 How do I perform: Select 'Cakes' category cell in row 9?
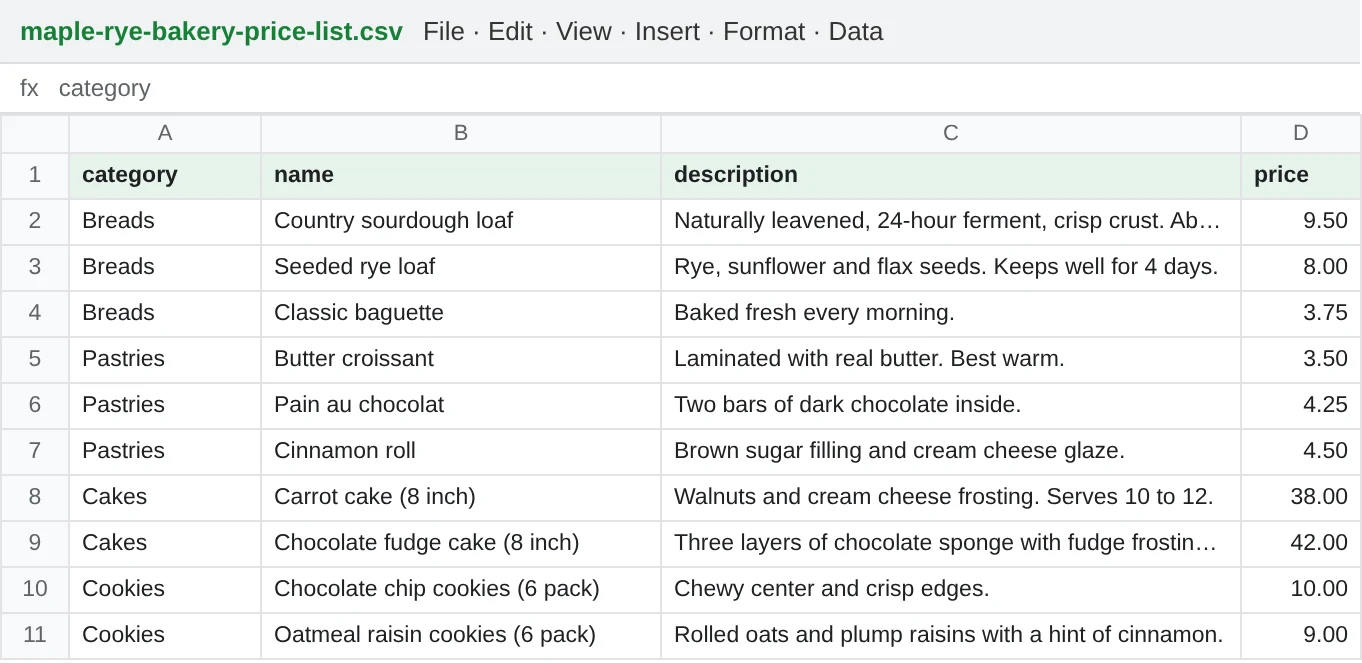click(x=165, y=543)
